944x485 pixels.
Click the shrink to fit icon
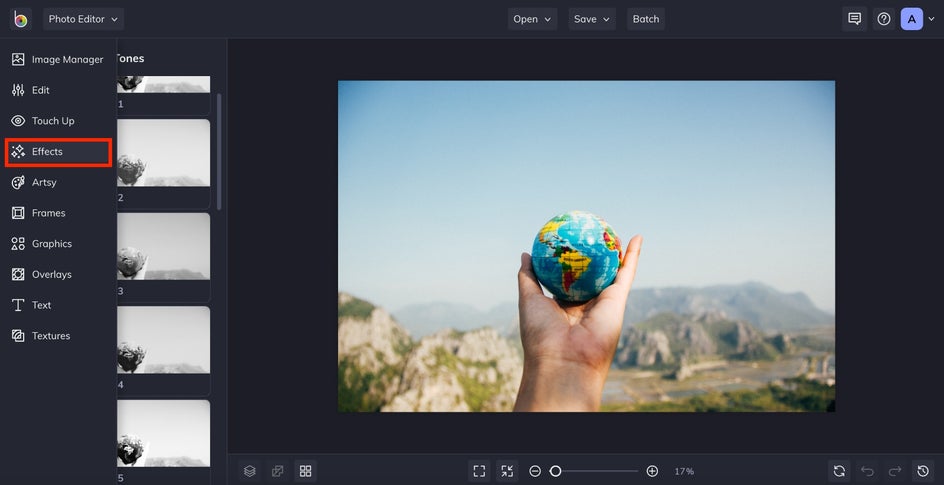[x=507, y=471]
